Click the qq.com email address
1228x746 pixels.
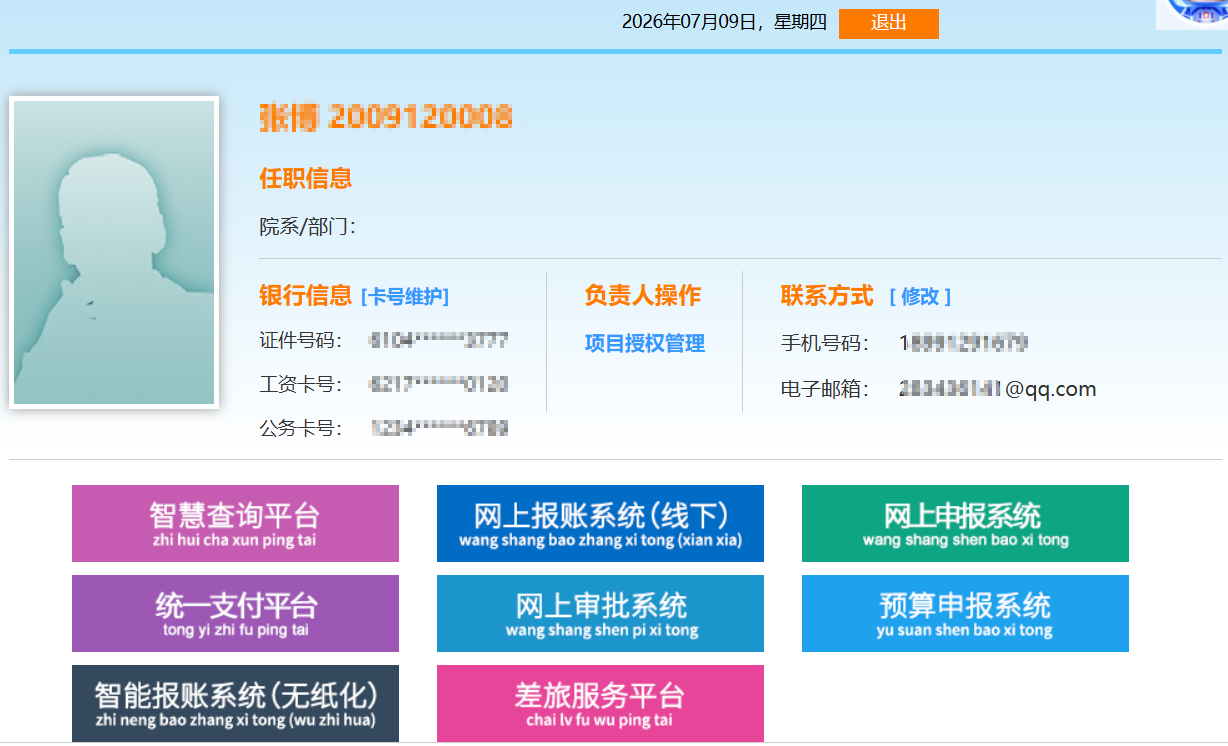tap(998, 390)
